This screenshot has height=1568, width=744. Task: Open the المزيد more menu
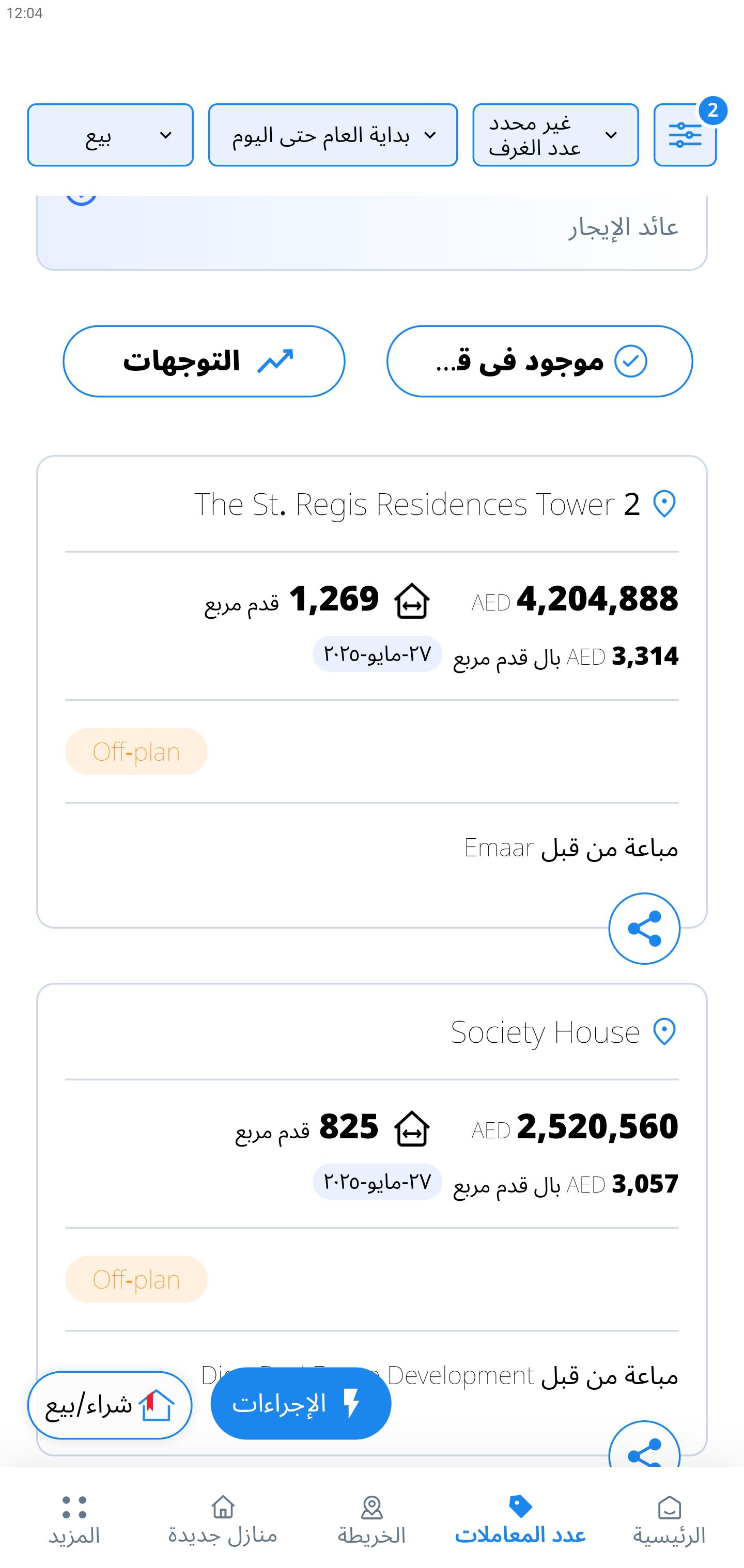pos(74,1520)
